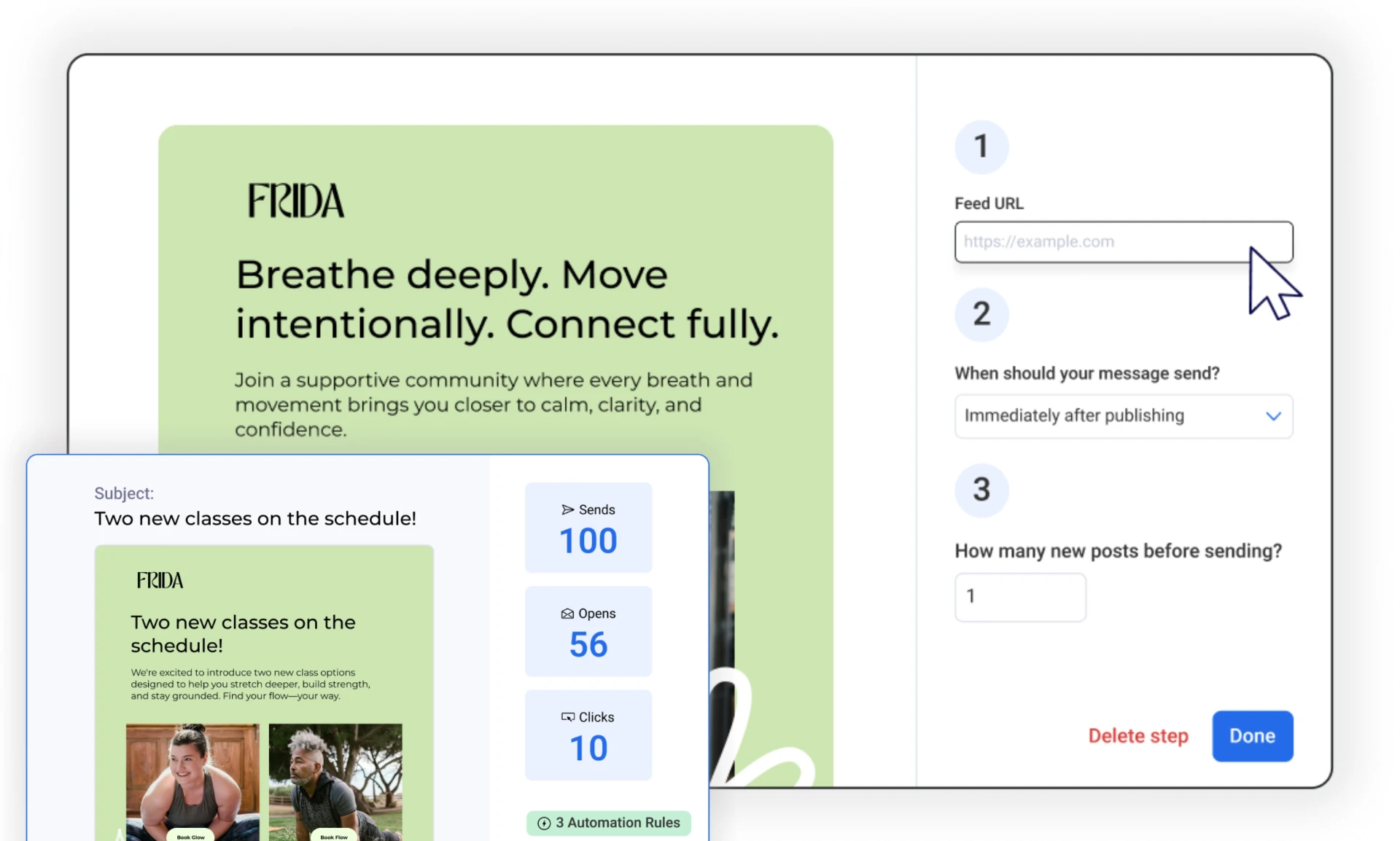Click the man exercising outdoors photo

pyautogui.click(x=335, y=781)
